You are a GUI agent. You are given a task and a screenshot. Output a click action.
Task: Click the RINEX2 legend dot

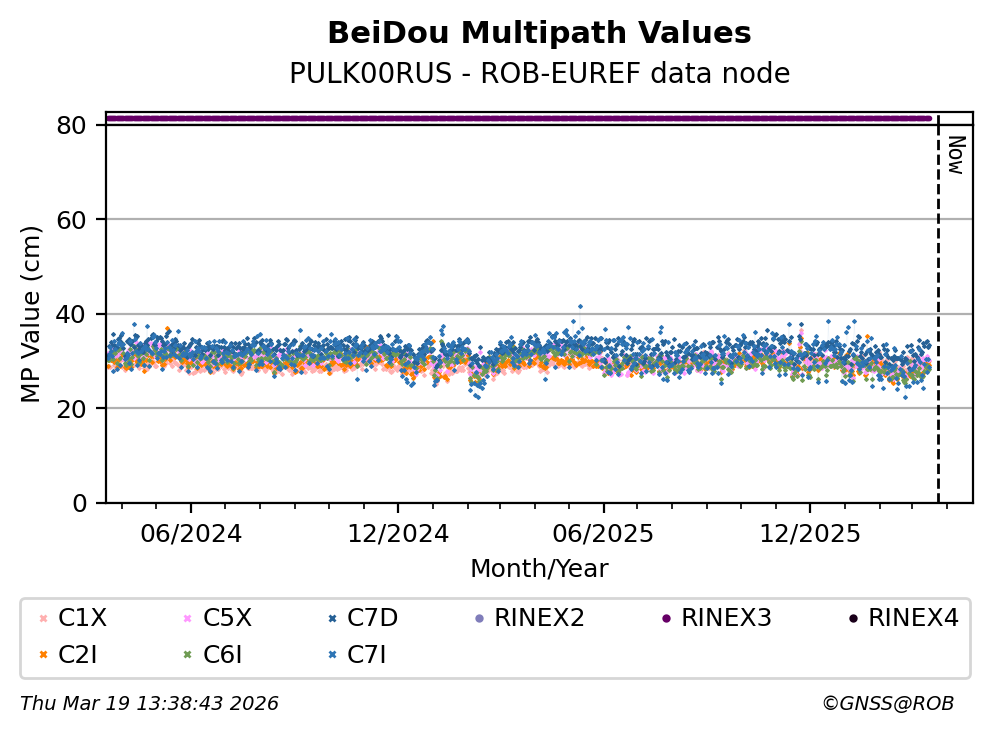pyautogui.click(x=478, y=619)
